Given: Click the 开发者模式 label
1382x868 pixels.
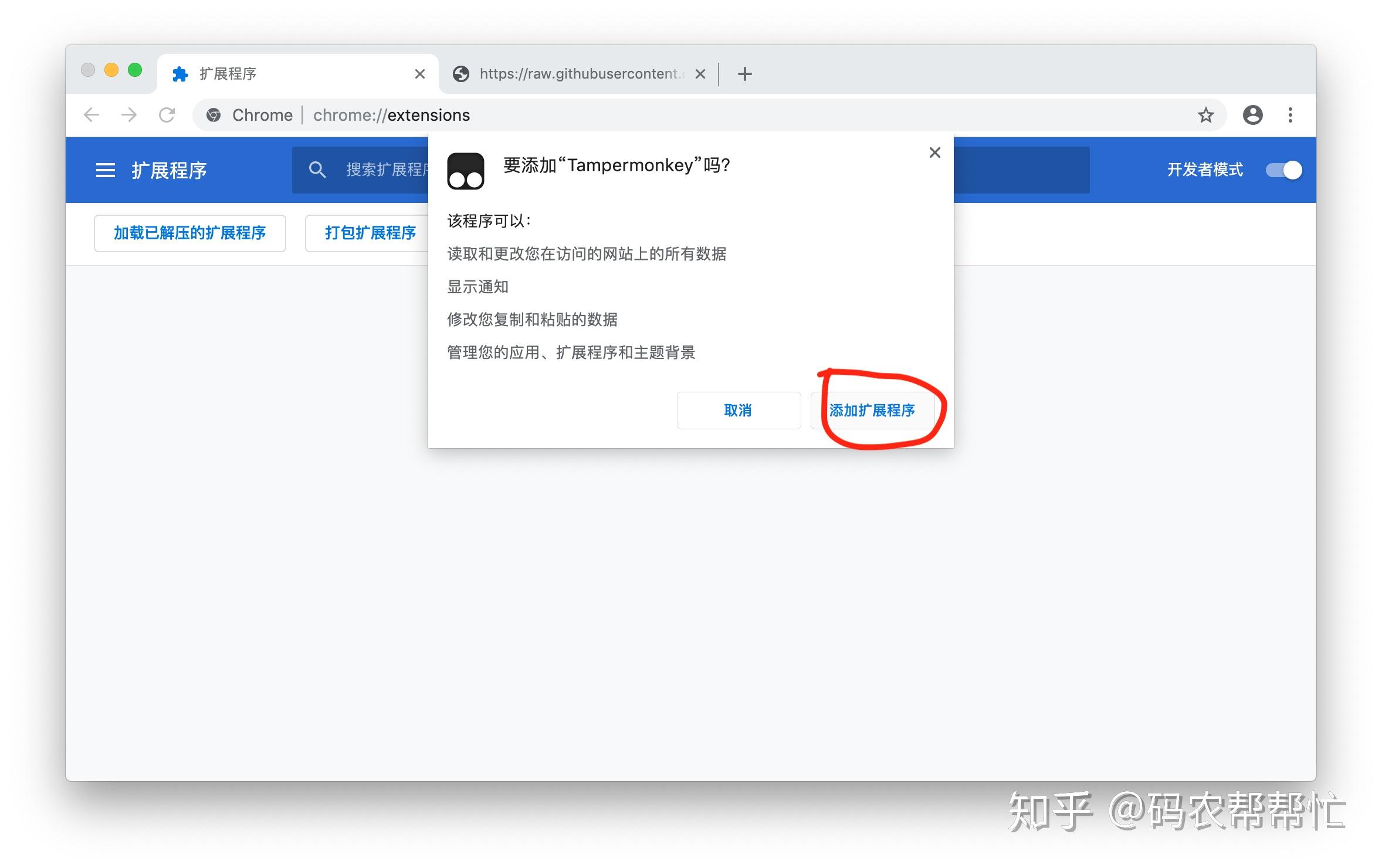Looking at the screenshot, I should point(1205,170).
